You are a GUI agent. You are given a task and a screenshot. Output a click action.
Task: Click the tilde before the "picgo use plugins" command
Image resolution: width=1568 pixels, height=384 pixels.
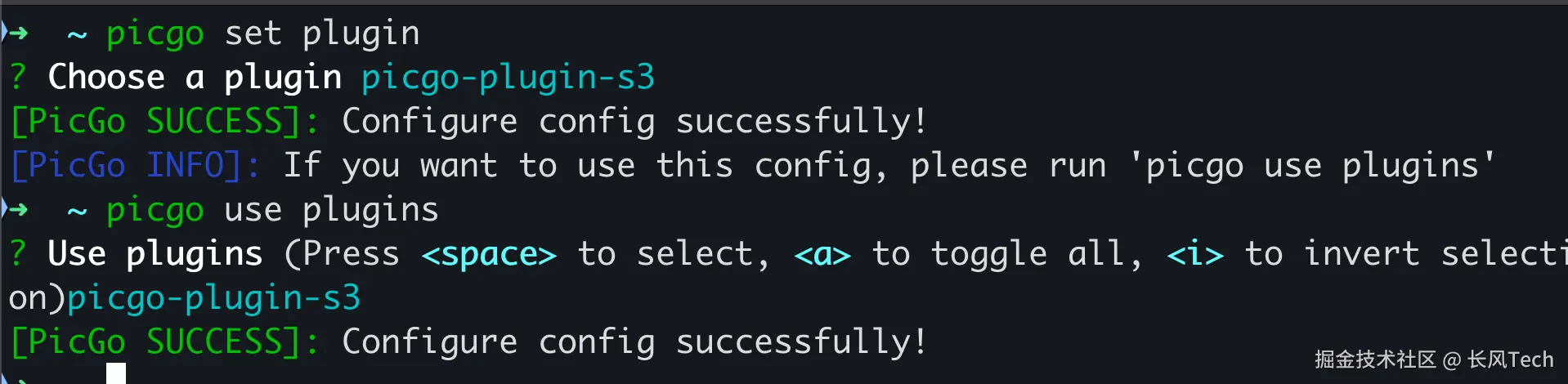point(77,212)
